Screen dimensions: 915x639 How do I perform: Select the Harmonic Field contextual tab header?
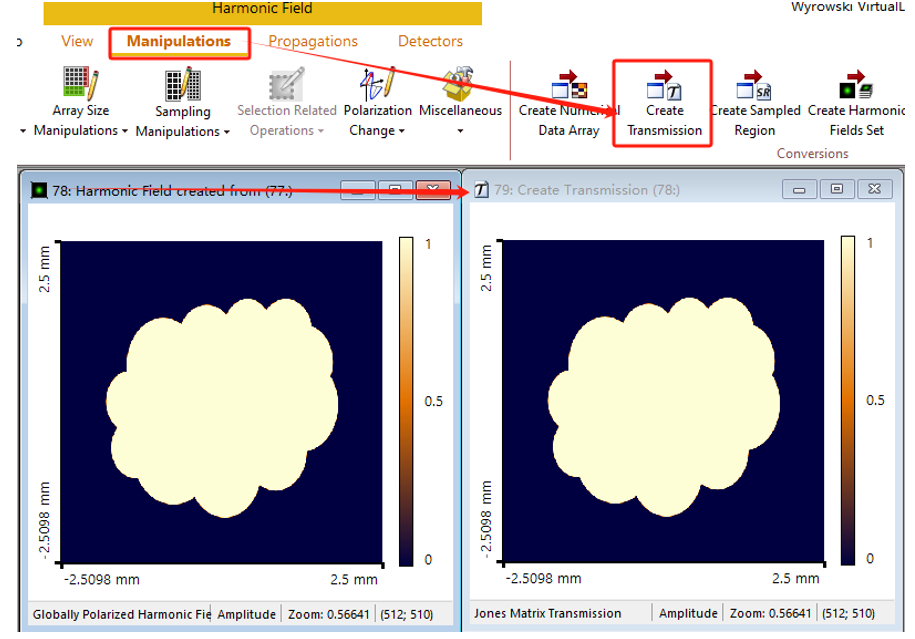tap(263, 12)
